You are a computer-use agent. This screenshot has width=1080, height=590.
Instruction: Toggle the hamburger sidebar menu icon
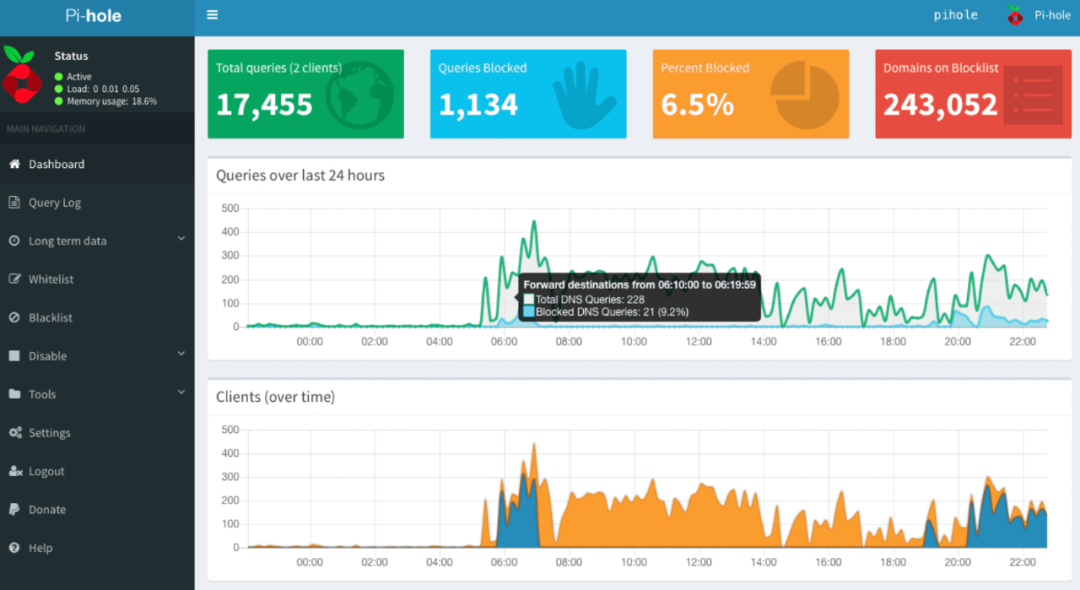click(x=212, y=14)
